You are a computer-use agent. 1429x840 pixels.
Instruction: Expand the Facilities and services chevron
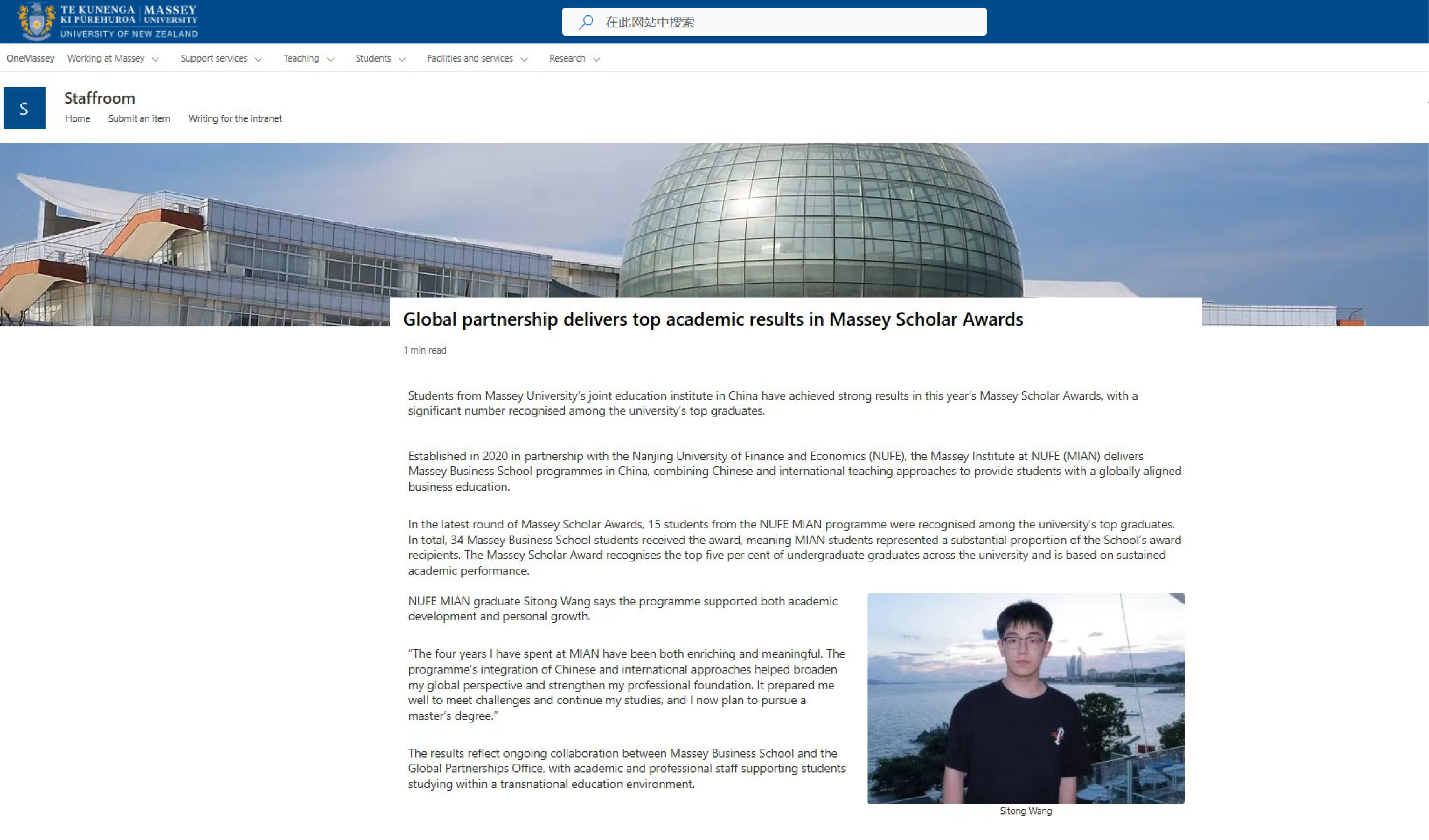(x=524, y=59)
